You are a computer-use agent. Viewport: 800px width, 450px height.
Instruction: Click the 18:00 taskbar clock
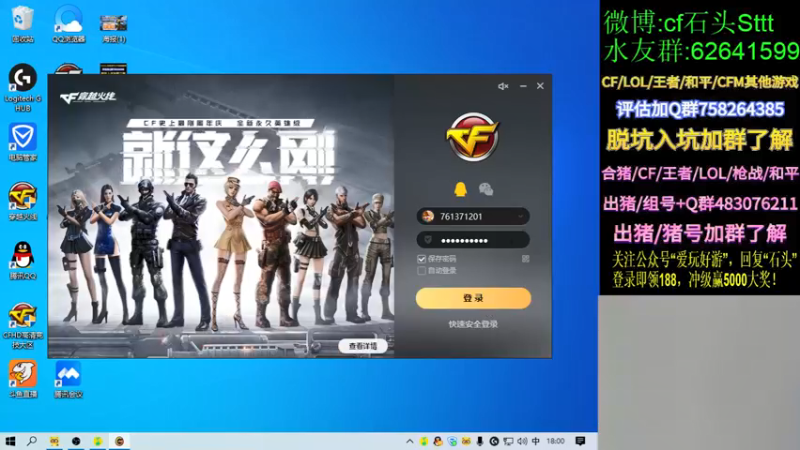click(556, 441)
